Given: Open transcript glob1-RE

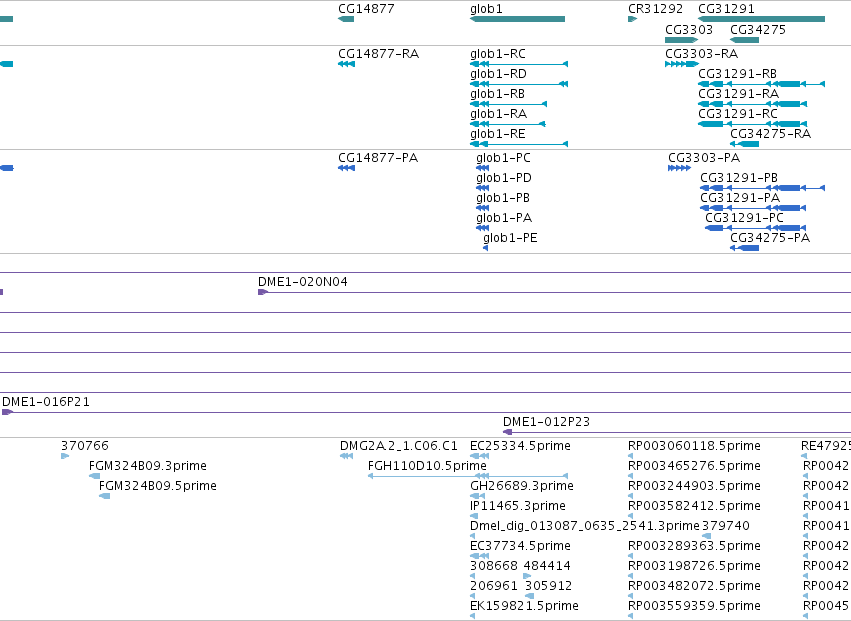Looking at the screenshot, I should [x=498, y=134].
